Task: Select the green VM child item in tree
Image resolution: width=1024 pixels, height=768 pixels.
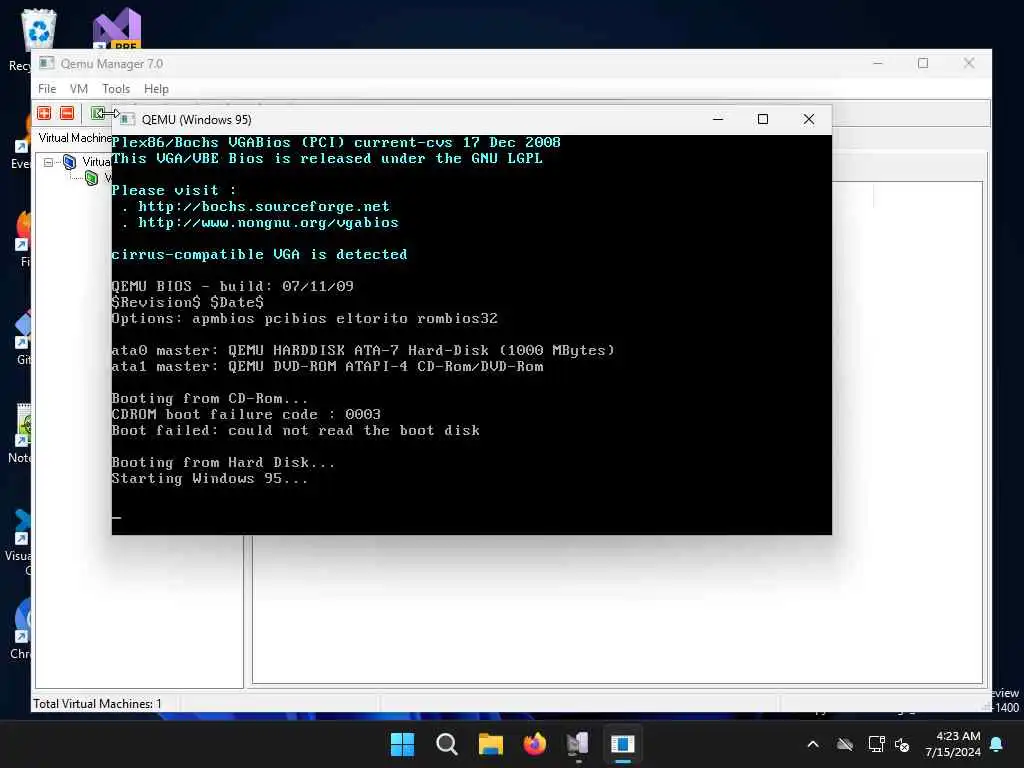Action: click(91, 178)
